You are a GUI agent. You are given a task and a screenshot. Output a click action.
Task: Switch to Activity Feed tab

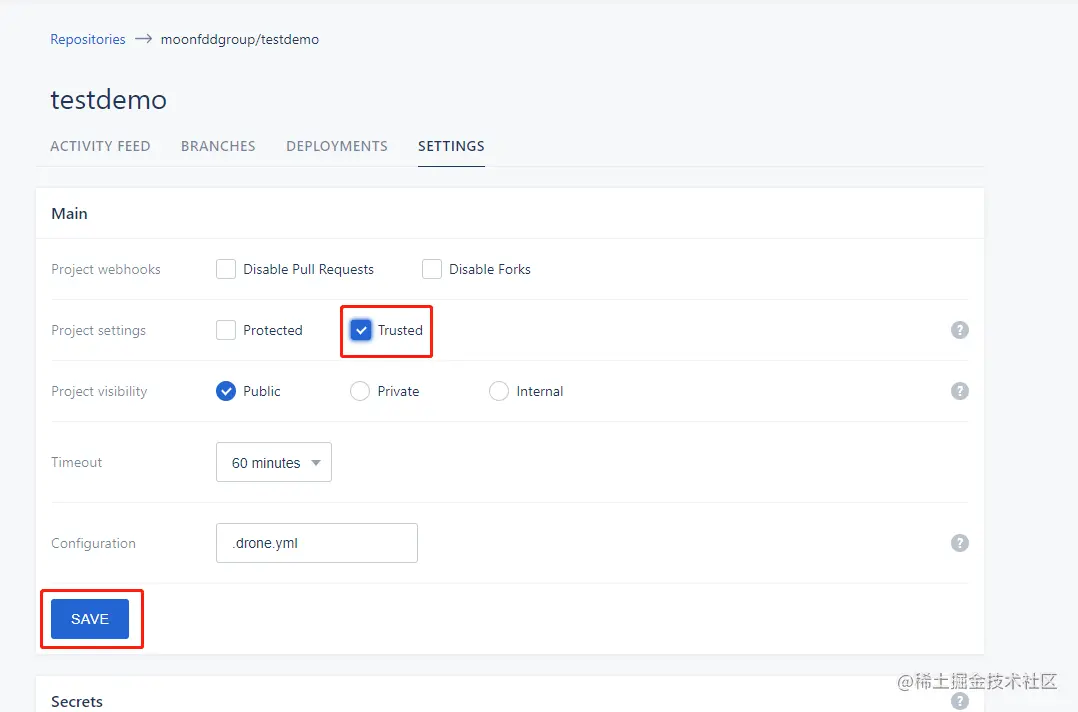100,146
